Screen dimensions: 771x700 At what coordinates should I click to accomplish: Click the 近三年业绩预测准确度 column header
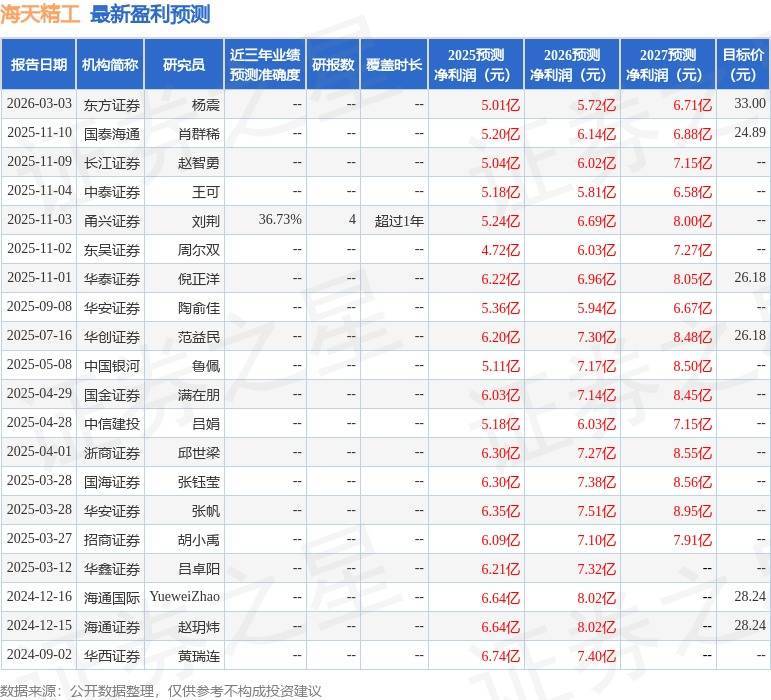tap(264, 65)
